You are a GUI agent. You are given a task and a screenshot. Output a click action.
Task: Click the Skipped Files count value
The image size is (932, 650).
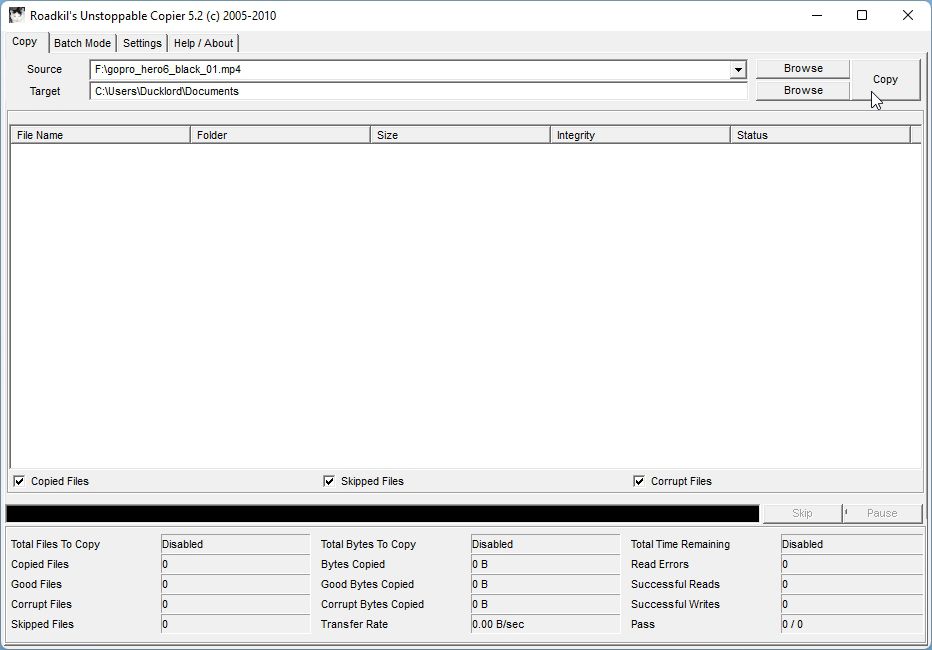click(235, 624)
